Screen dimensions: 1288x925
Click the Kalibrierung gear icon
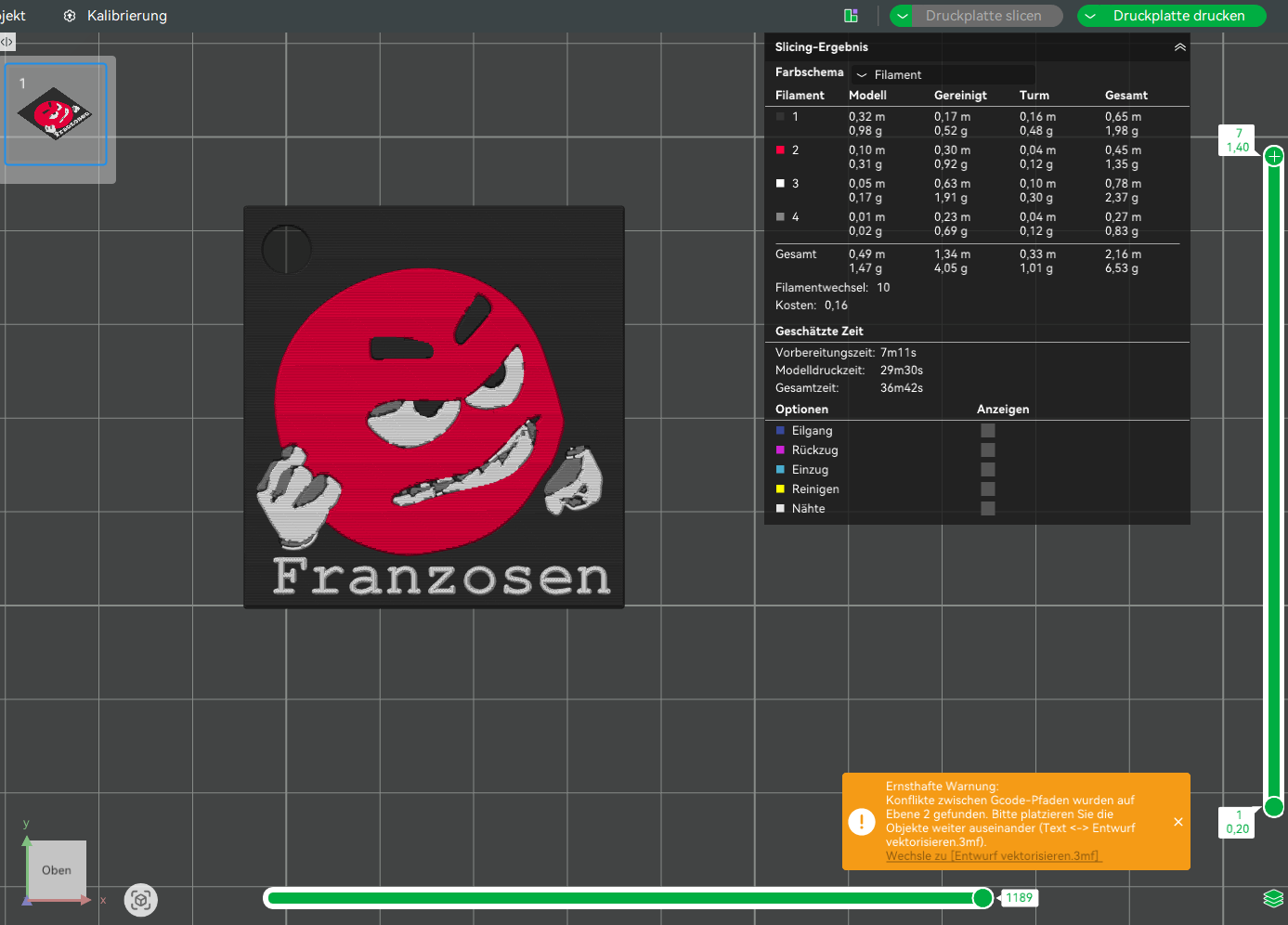[x=70, y=16]
